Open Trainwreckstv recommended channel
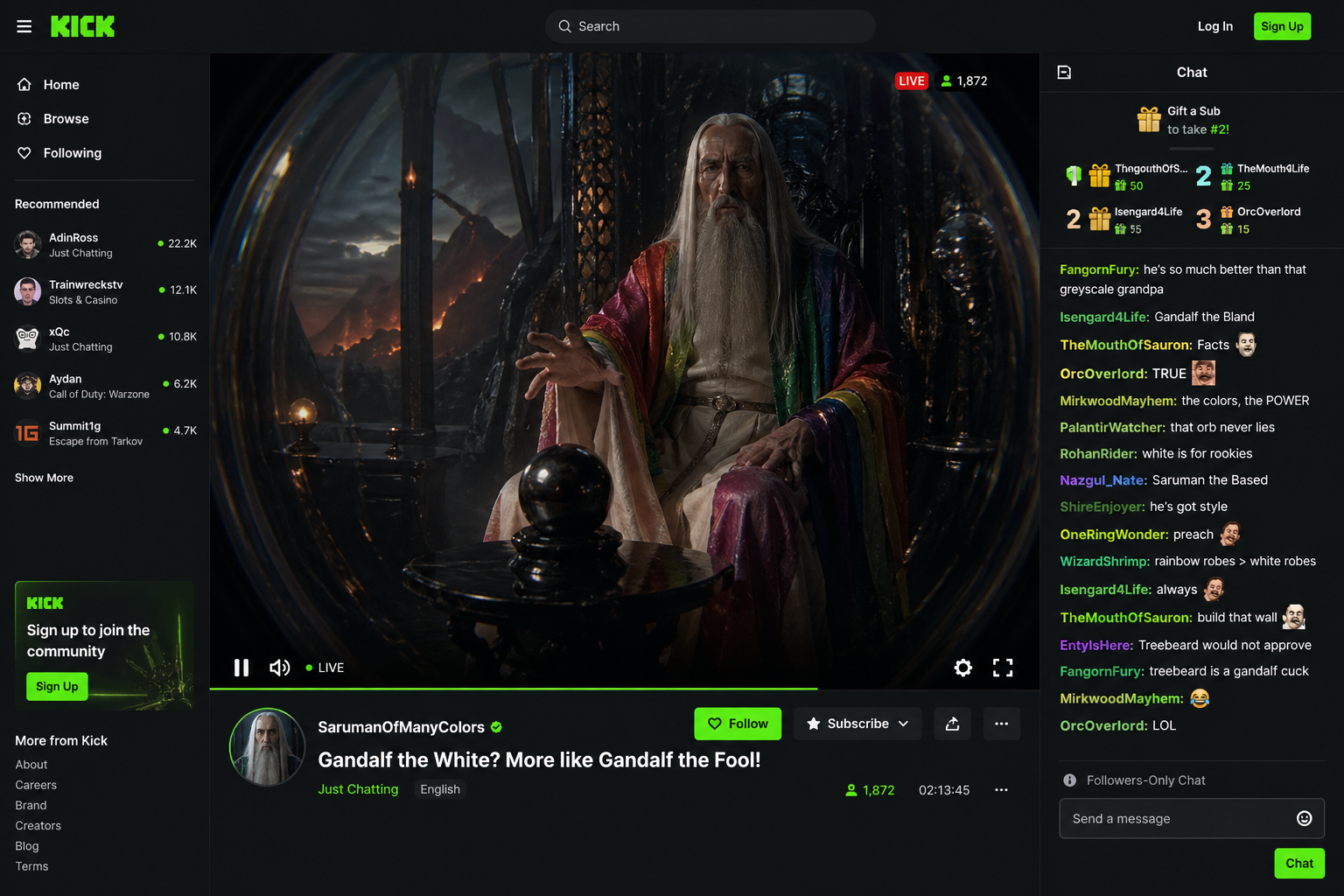This screenshot has height=896, width=1344. coord(105,291)
